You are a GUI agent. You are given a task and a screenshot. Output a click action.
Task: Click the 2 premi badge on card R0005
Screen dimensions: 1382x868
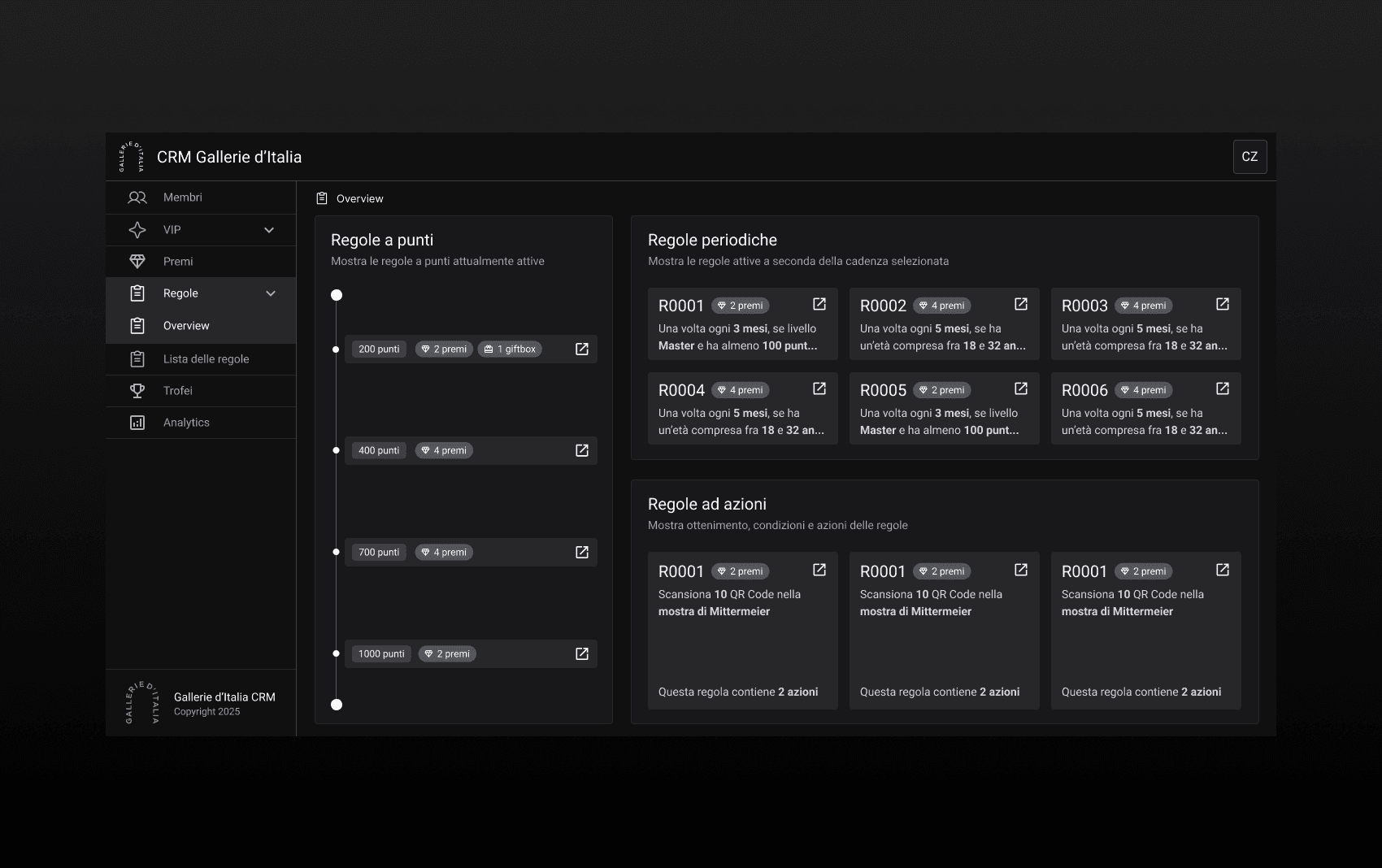[941, 390]
